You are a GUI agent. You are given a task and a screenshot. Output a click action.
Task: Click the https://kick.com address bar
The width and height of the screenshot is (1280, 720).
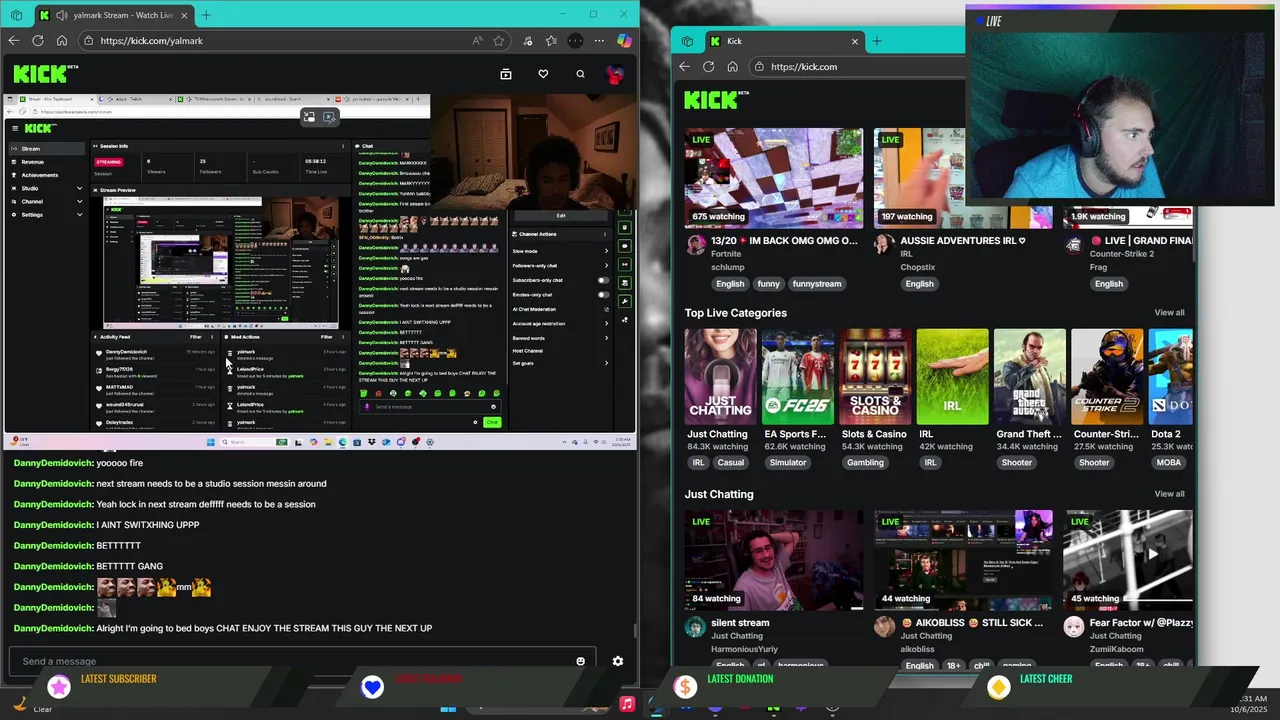[x=856, y=67]
